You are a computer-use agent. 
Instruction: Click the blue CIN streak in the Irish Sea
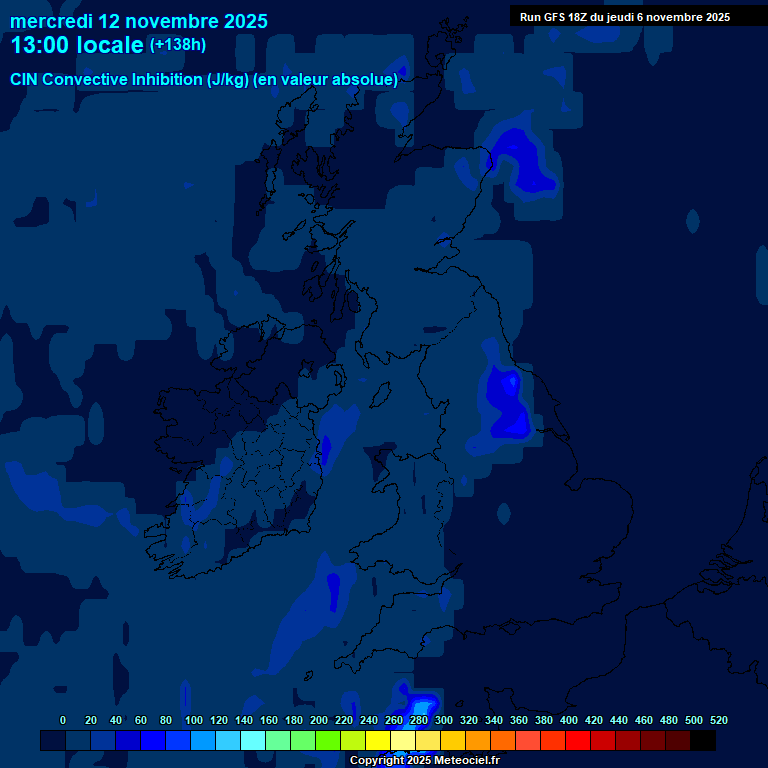coord(326,447)
